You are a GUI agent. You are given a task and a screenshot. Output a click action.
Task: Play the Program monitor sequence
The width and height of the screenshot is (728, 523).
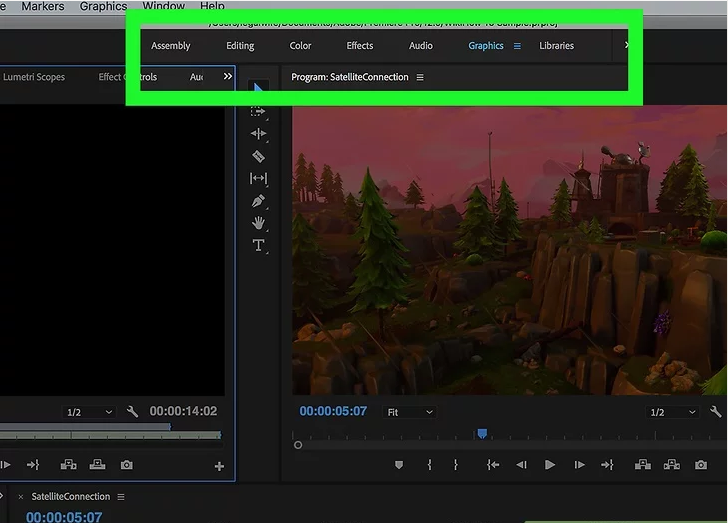pos(550,465)
